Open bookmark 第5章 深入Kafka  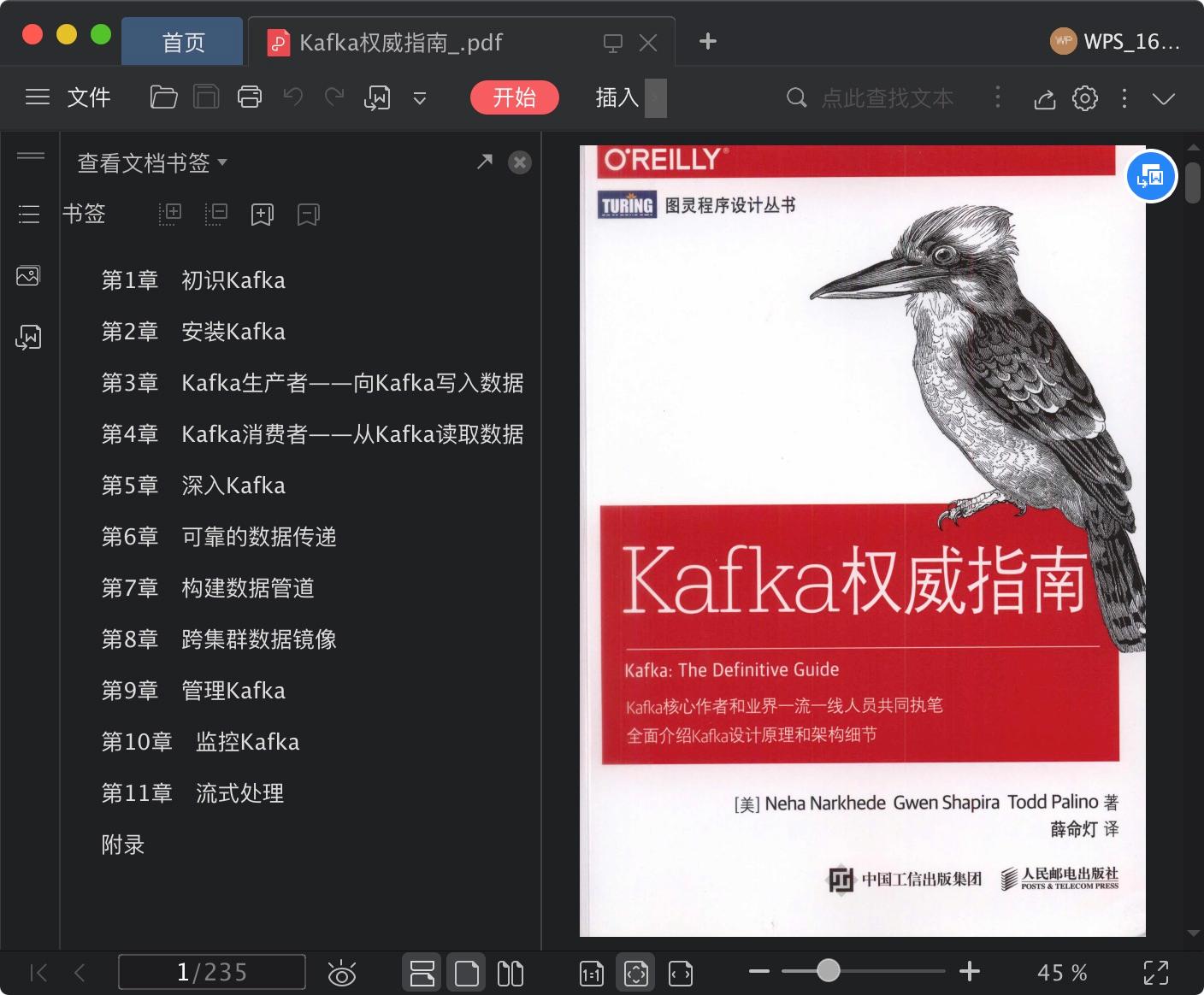pyautogui.click(x=193, y=486)
